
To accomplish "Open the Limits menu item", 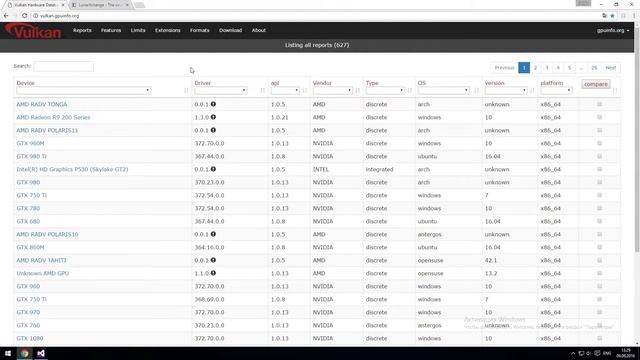I will 138,30.
